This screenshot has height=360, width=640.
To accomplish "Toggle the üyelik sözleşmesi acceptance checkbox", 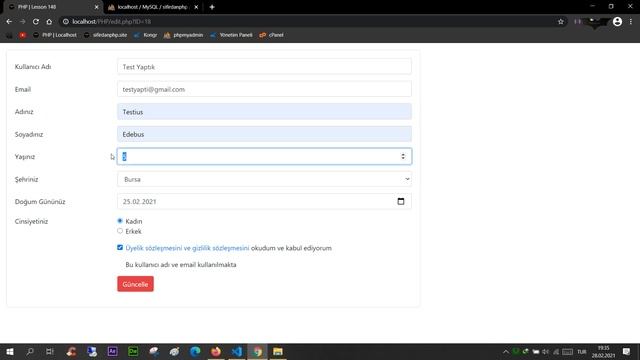I will point(120,248).
